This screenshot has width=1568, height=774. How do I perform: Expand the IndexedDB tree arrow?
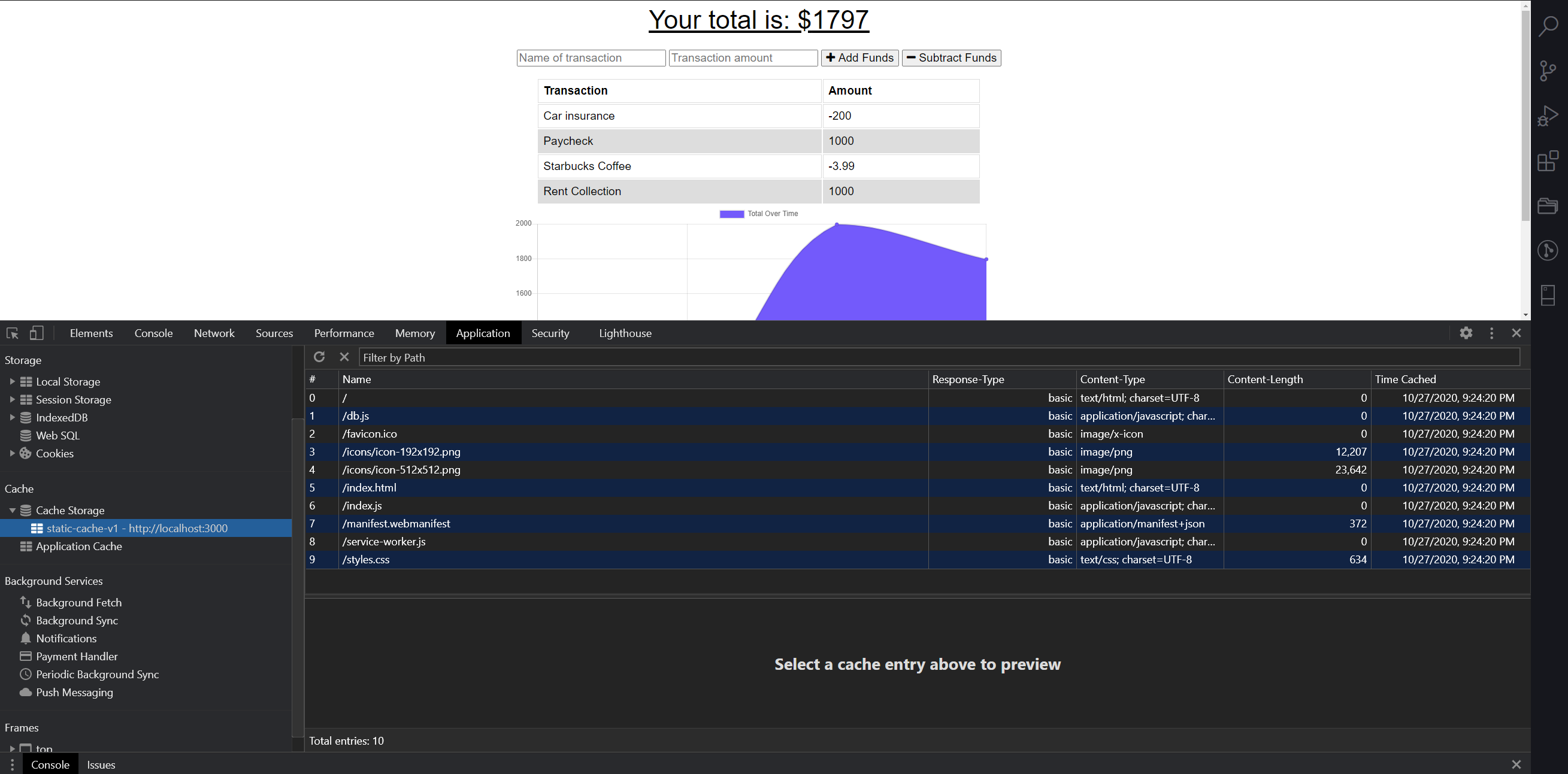pos(12,417)
